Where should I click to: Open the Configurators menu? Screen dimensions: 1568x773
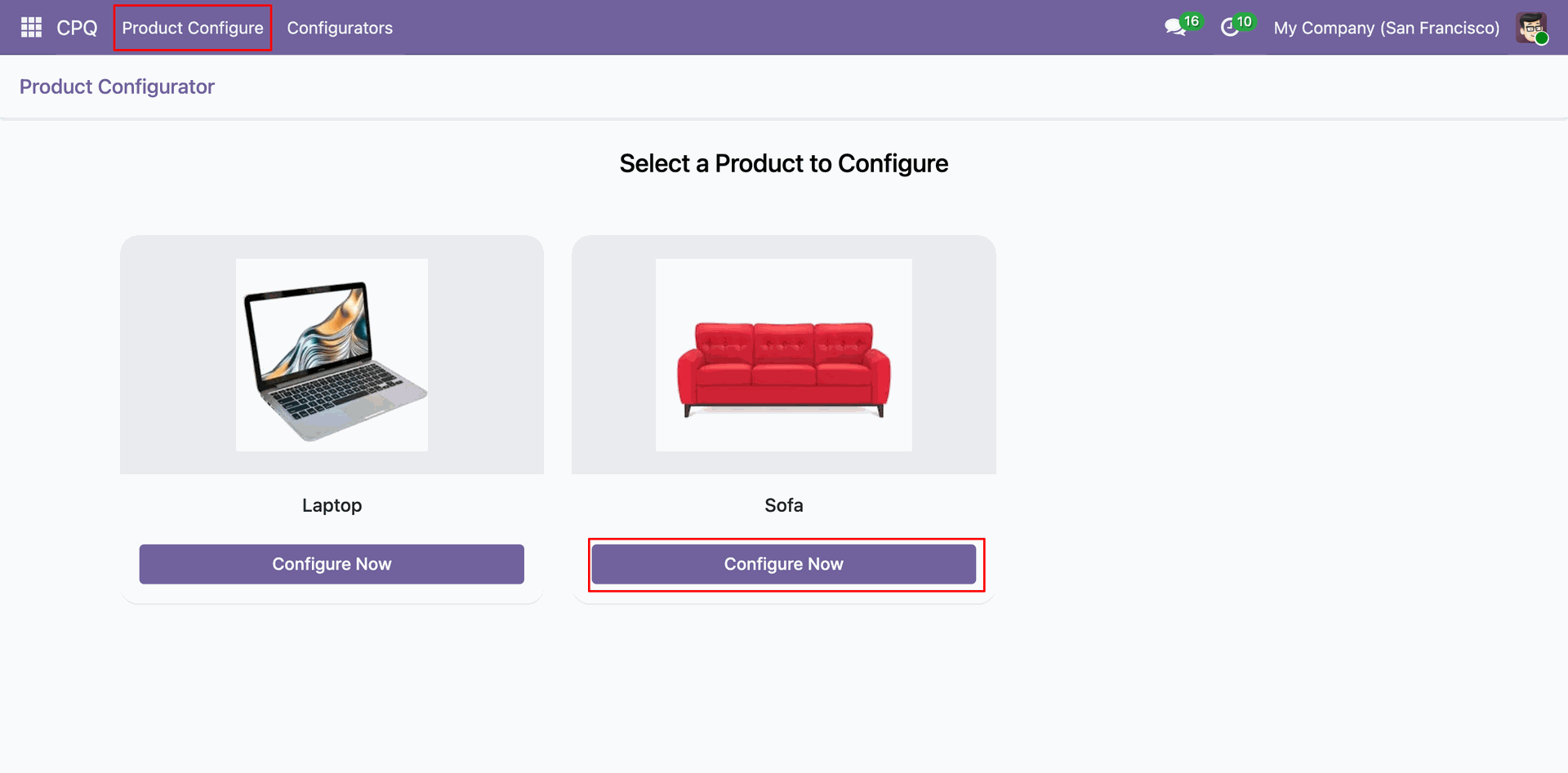pyautogui.click(x=340, y=28)
